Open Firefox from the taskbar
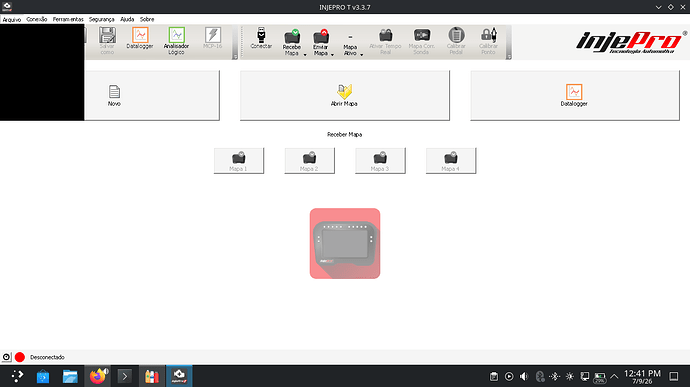 click(x=98, y=376)
